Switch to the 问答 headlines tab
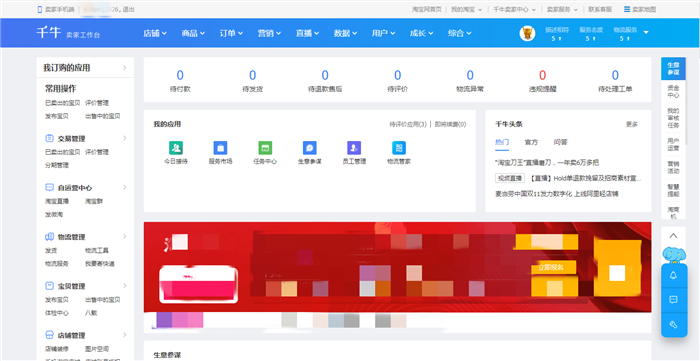Image resolution: width=700 pixels, height=361 pixels. pyautogui.click(x=560, y=142)
